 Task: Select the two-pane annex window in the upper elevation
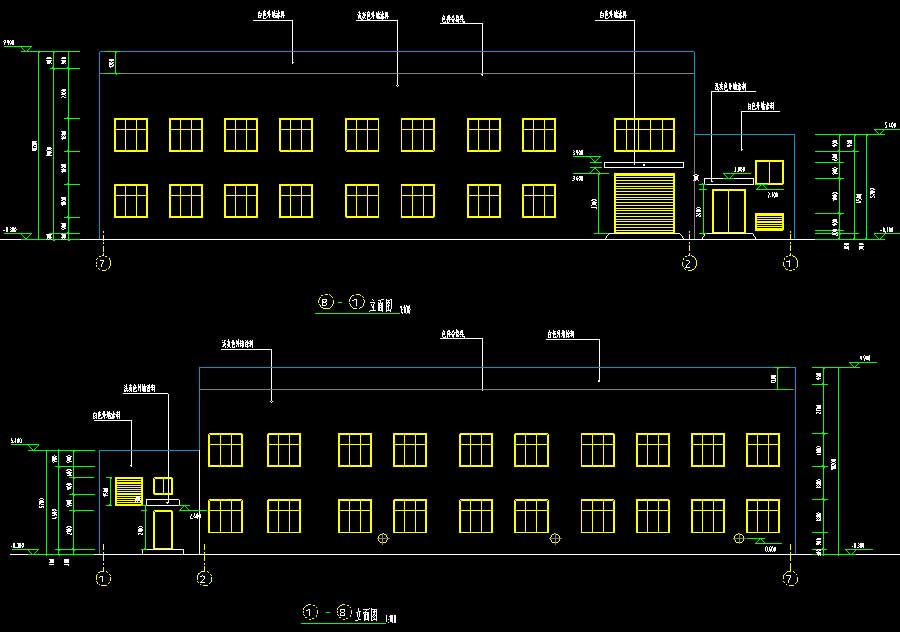[x=769, y=172]
